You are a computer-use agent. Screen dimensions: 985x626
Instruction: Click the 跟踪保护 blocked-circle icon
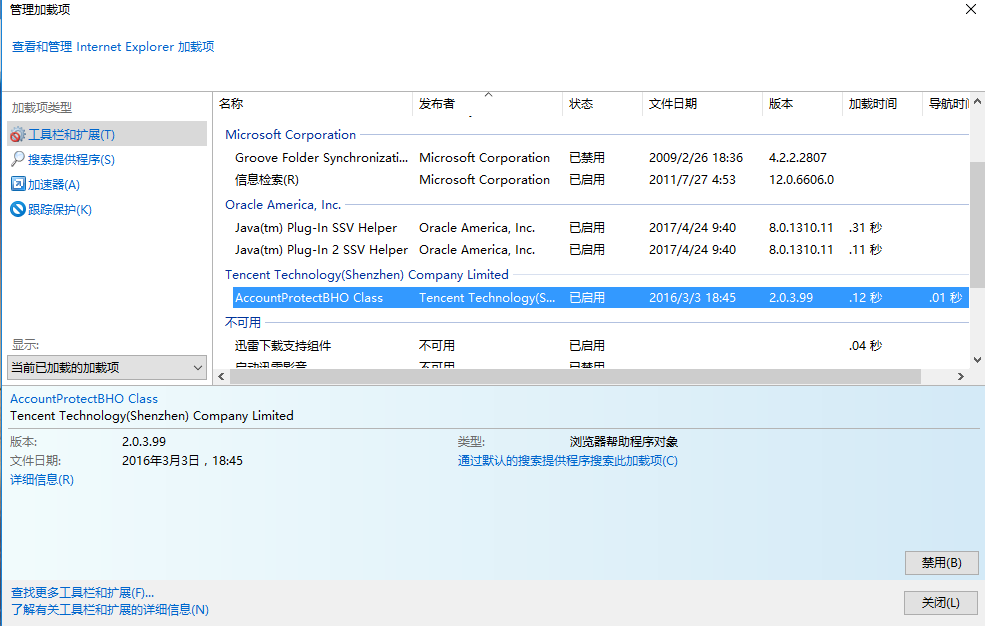[18, 209]
